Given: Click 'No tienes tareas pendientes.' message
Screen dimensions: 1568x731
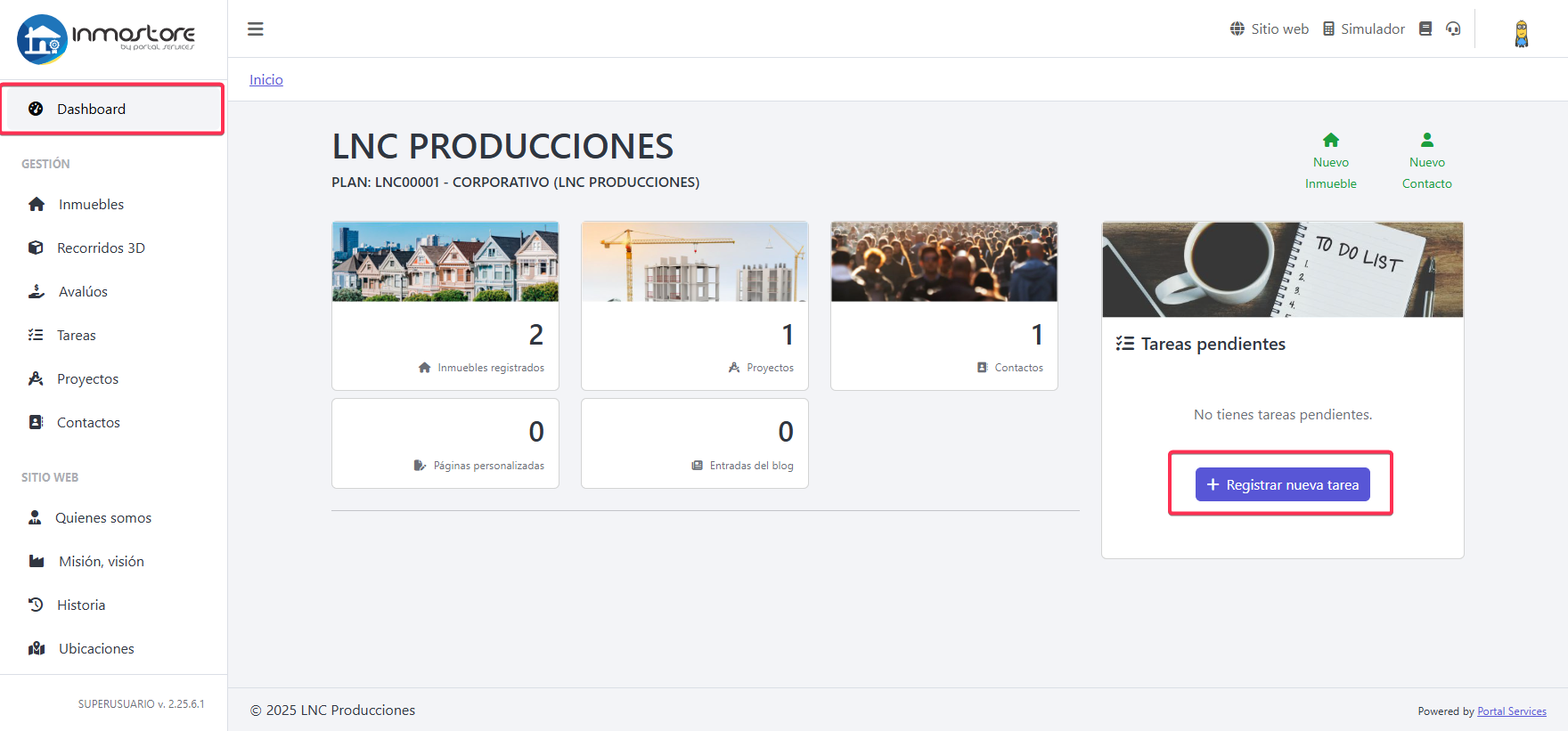Looking at the screenshot, I should point(1283,414).
